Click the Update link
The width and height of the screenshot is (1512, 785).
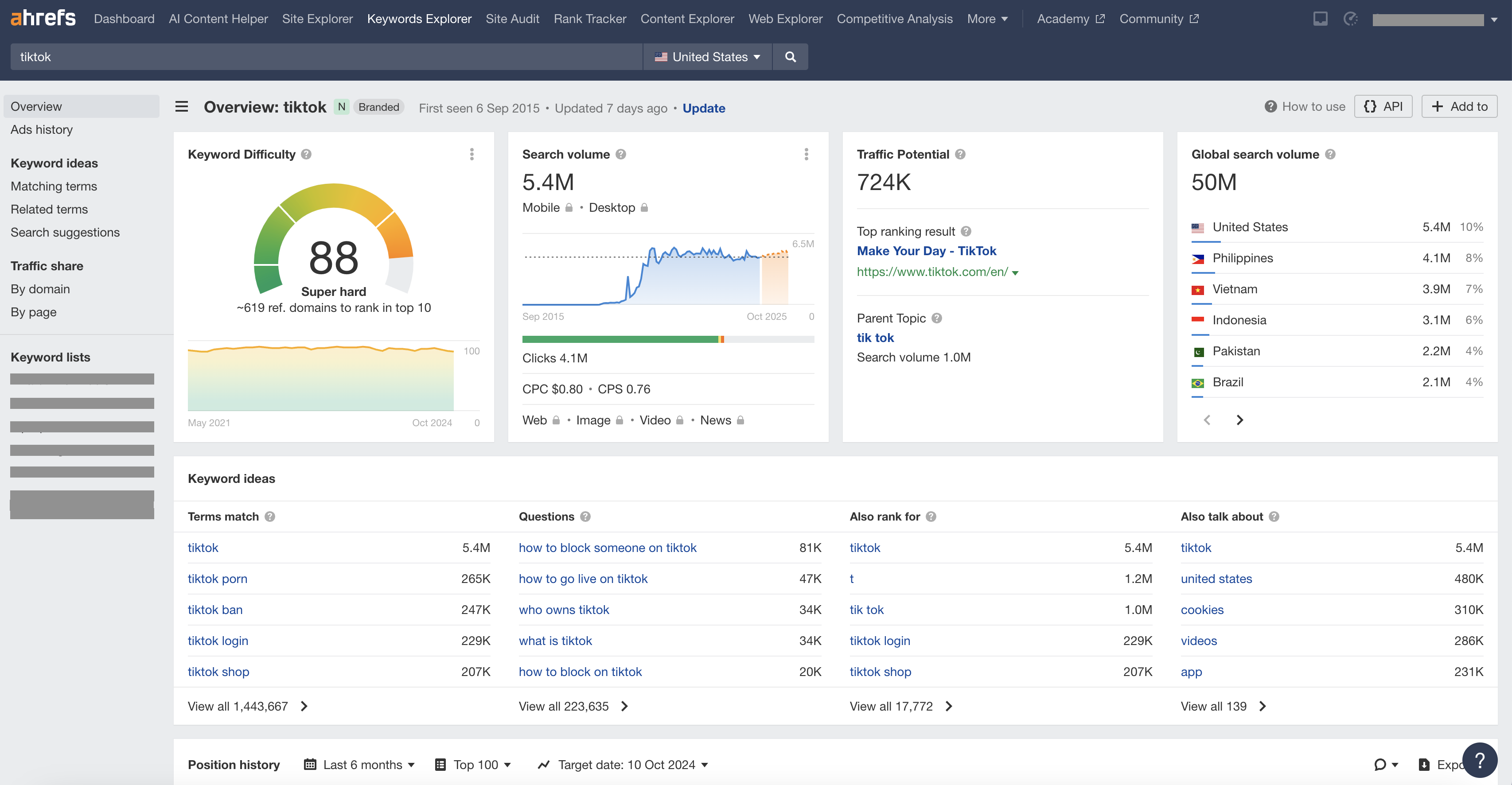pos(704,108)
